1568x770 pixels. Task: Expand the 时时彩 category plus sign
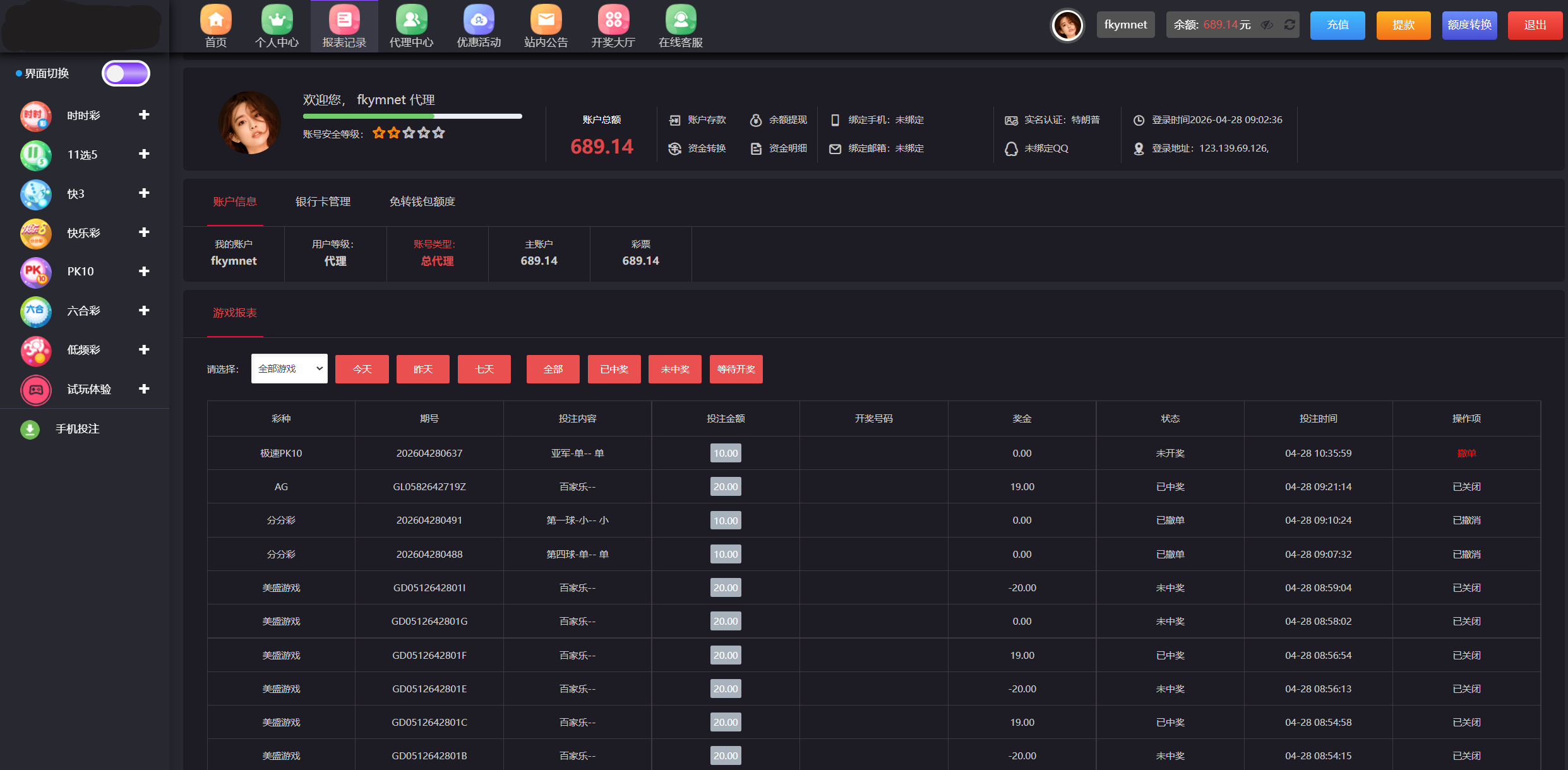tap(144, 115)
